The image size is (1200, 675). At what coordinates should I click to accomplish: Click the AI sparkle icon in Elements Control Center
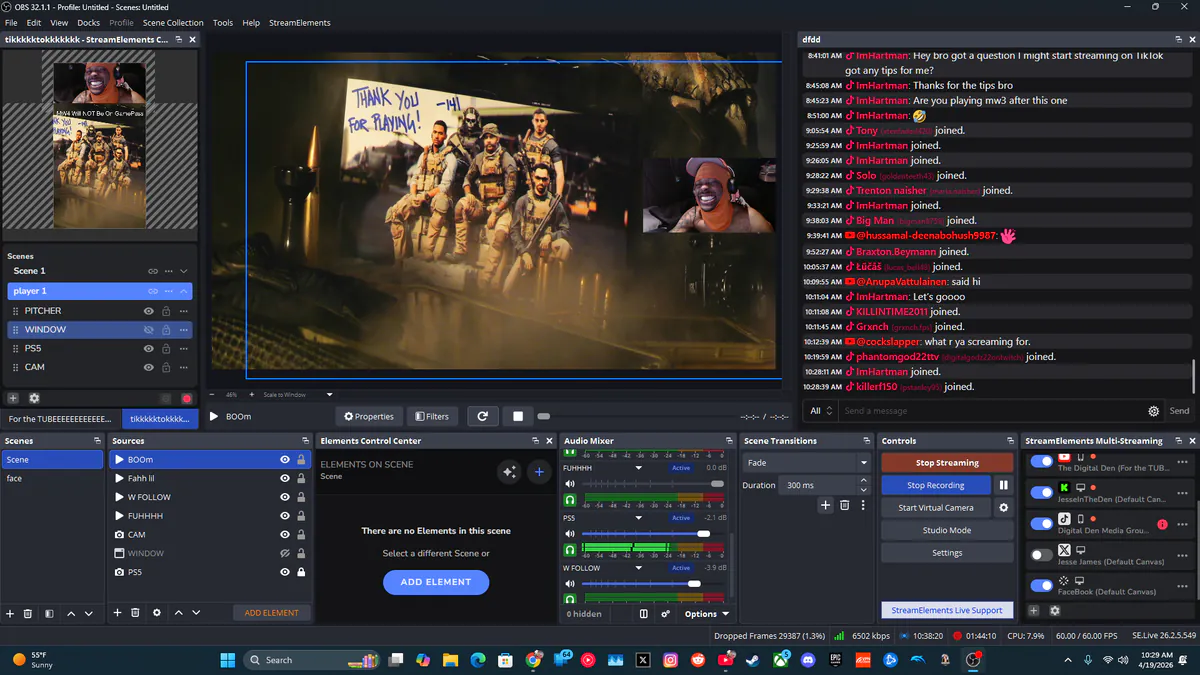(x=509, y=472)
